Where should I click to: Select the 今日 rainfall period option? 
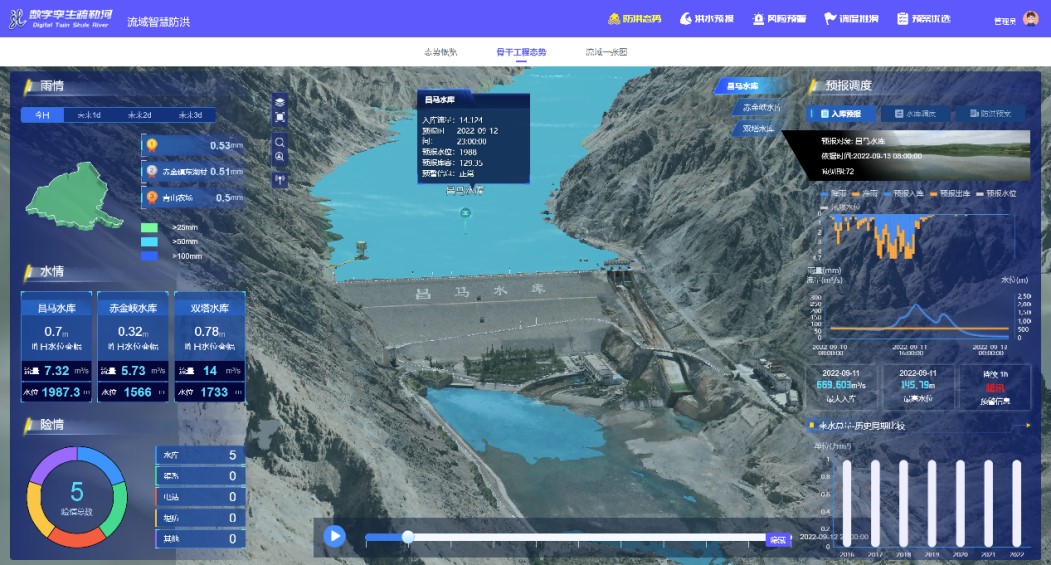(x=42, y=115)
